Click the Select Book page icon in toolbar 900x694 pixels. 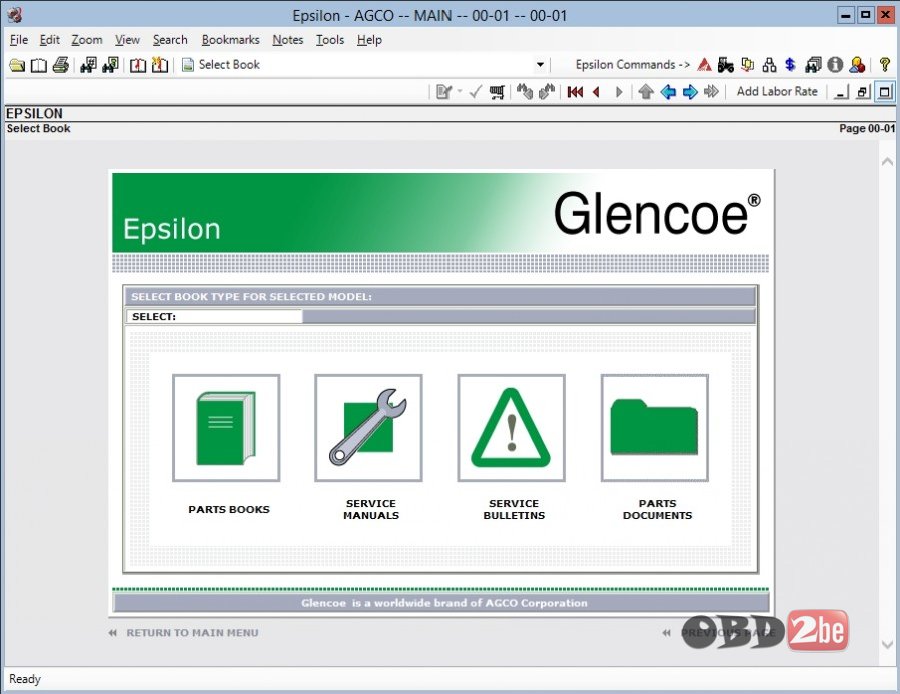188,65
